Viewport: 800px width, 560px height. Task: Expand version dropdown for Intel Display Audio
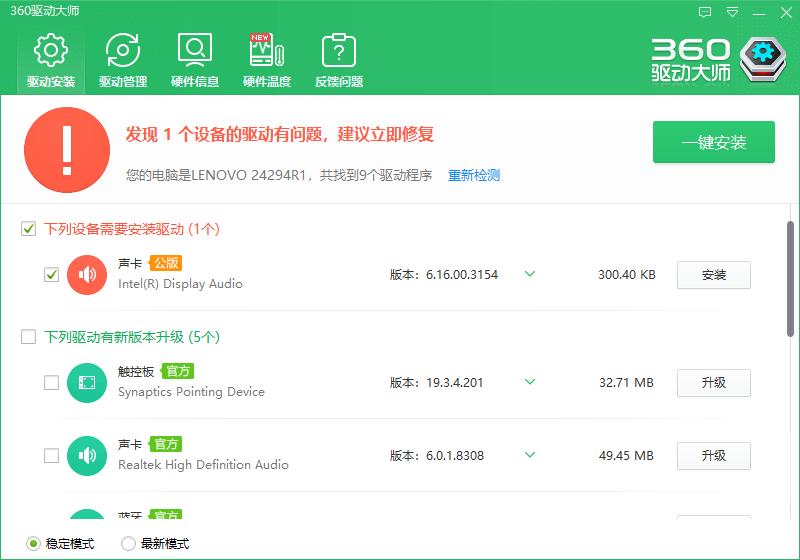coord(530,274)
